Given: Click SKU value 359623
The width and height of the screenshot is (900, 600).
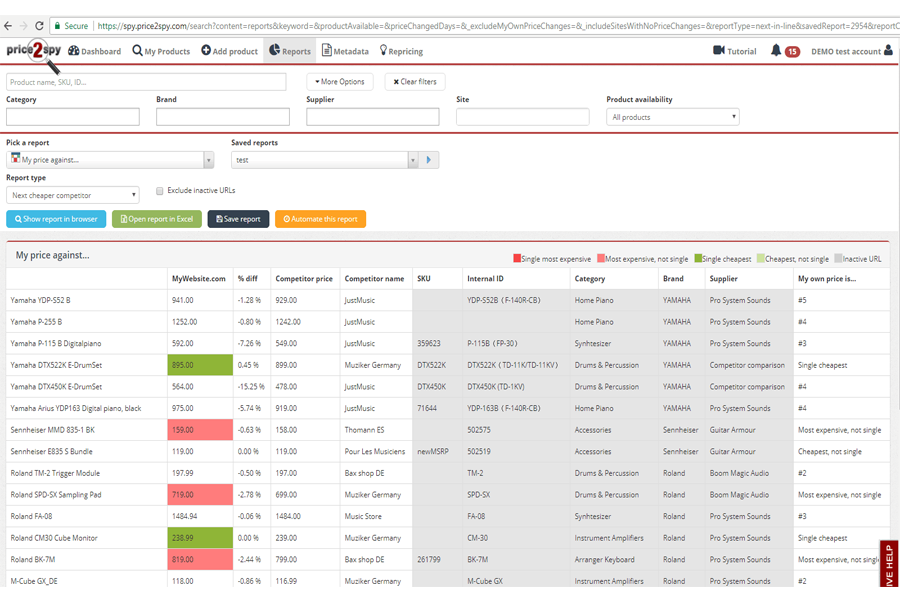Looking at the screenshot, I should pos(429,343).
